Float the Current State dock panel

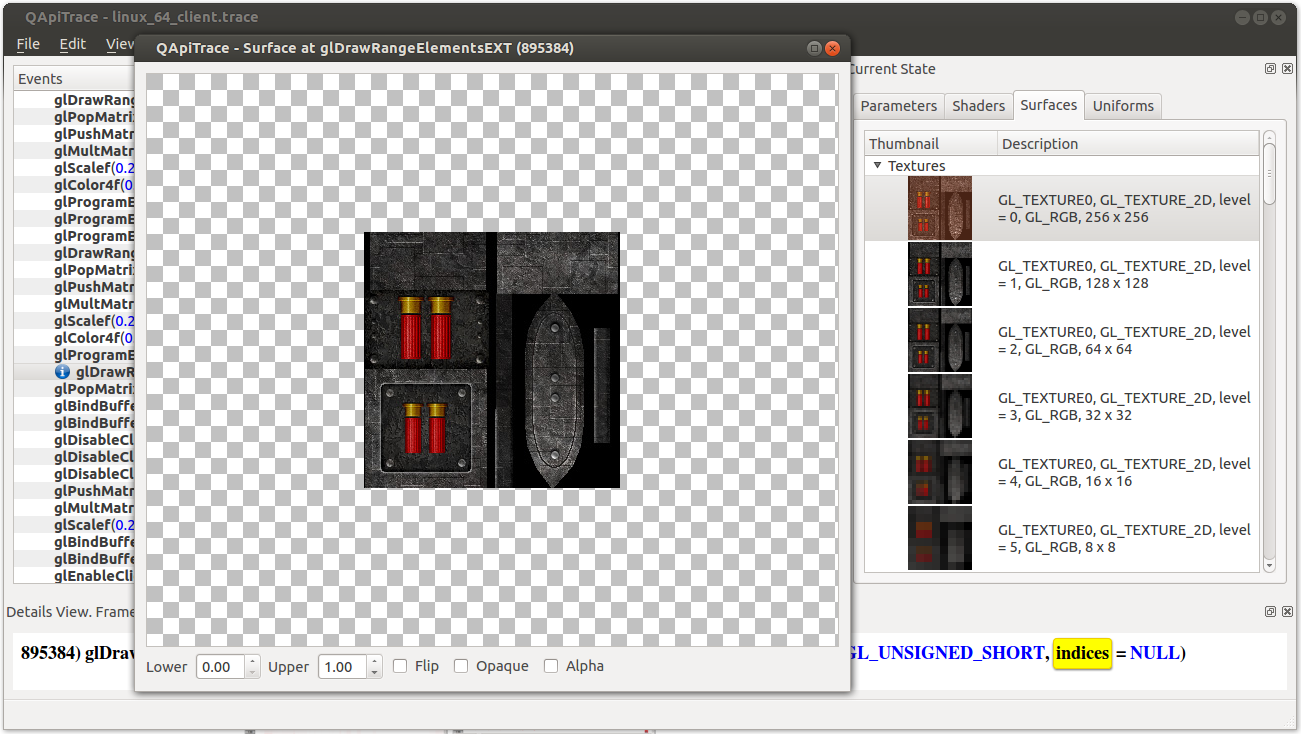point(1270,69)
